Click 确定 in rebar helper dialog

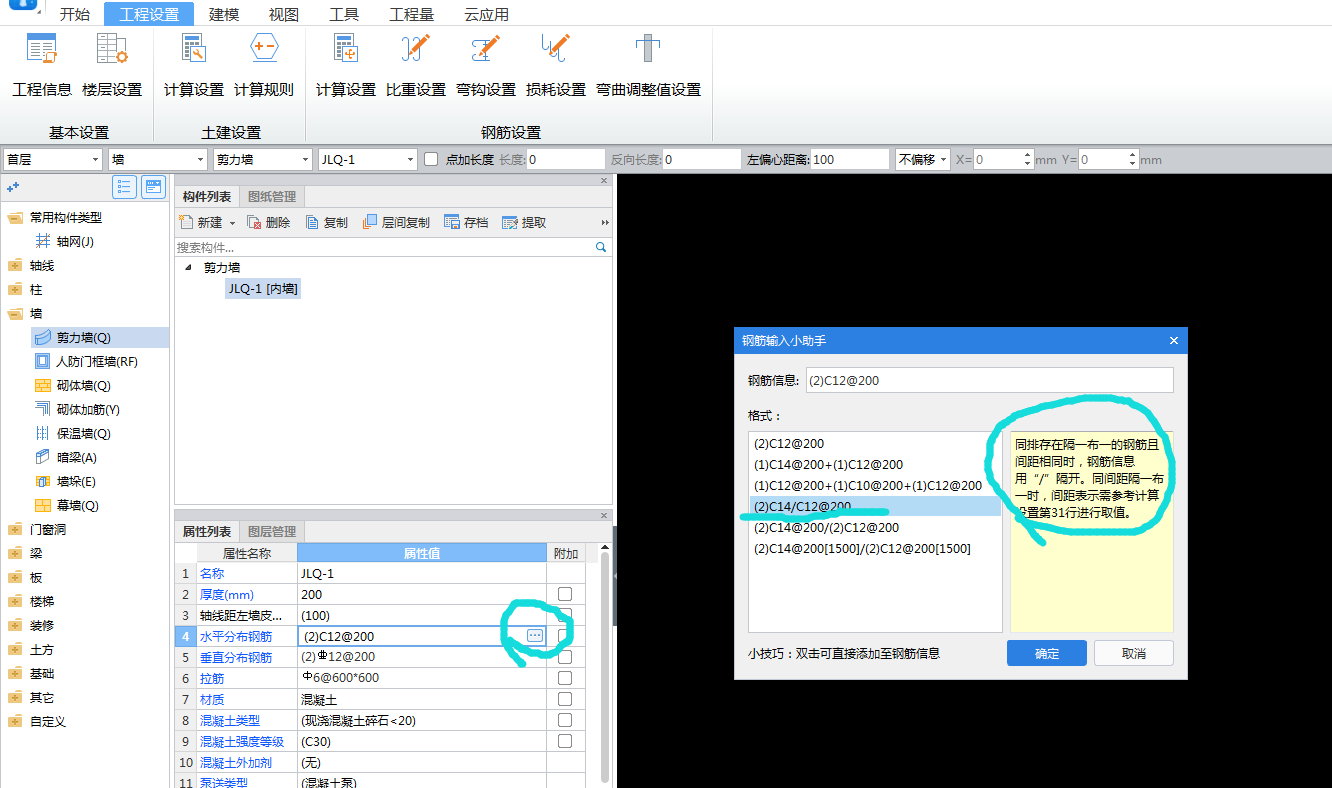pyautogui.click(x=1047, y=653)
